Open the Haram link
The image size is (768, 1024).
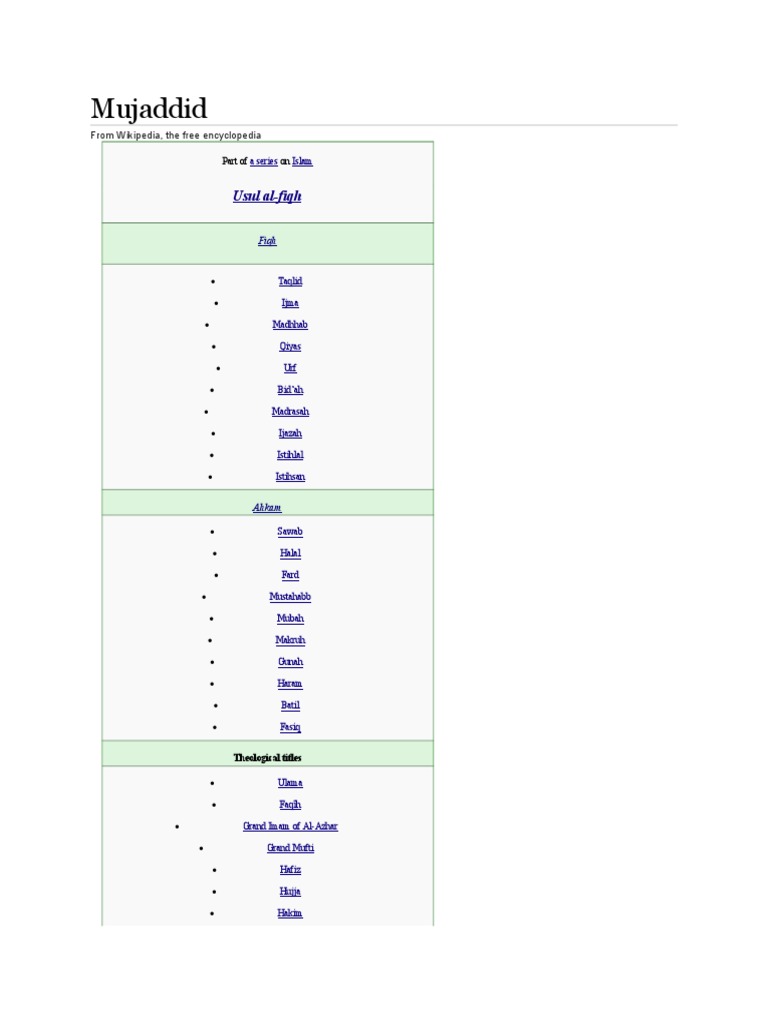[x=290, y=684]
